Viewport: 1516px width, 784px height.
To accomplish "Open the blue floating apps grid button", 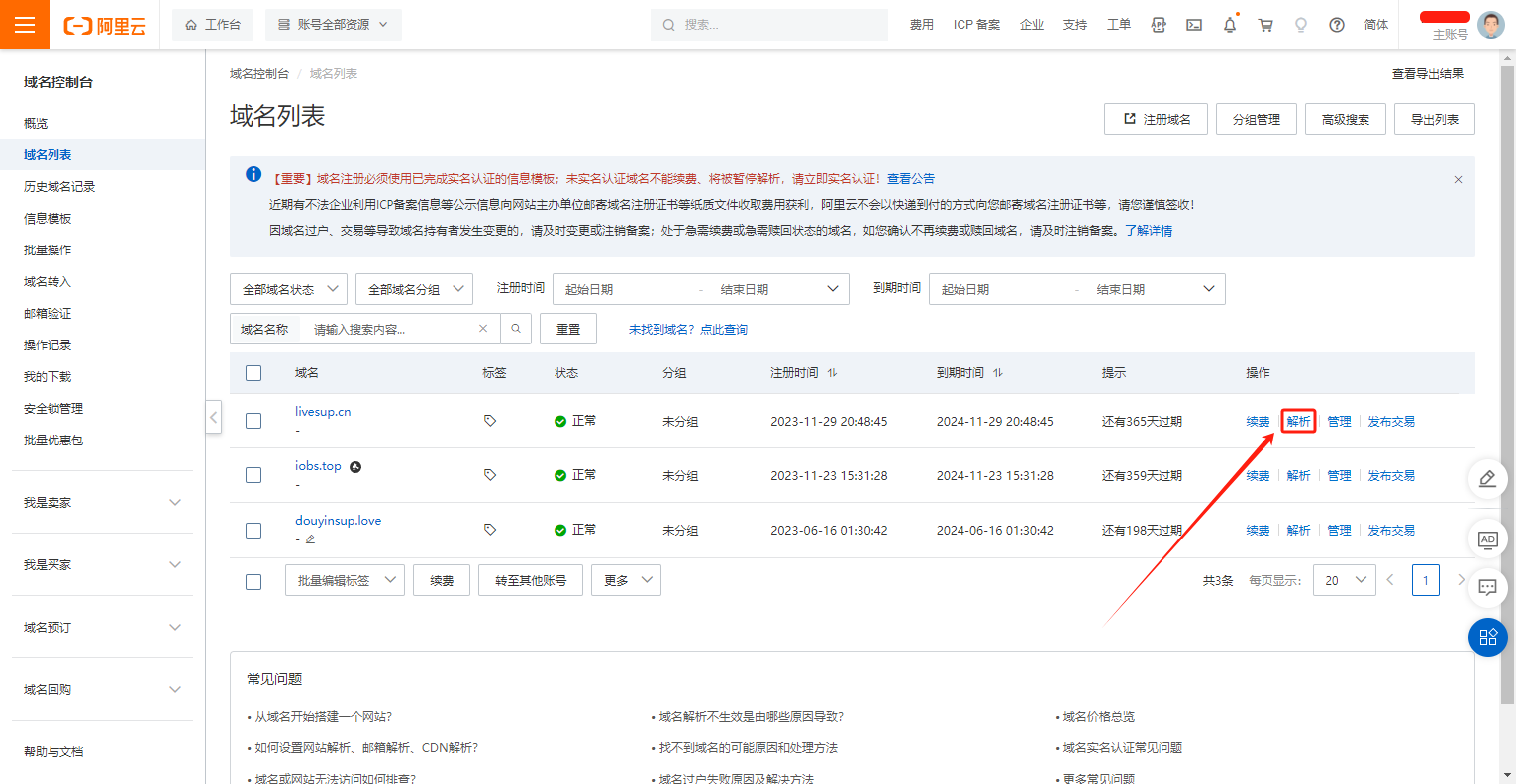I will [x=1487, y=637].
